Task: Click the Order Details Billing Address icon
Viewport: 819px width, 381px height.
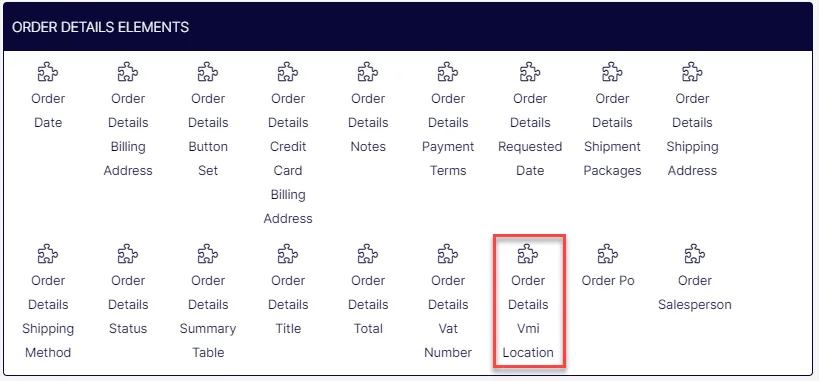Action: 128,72
